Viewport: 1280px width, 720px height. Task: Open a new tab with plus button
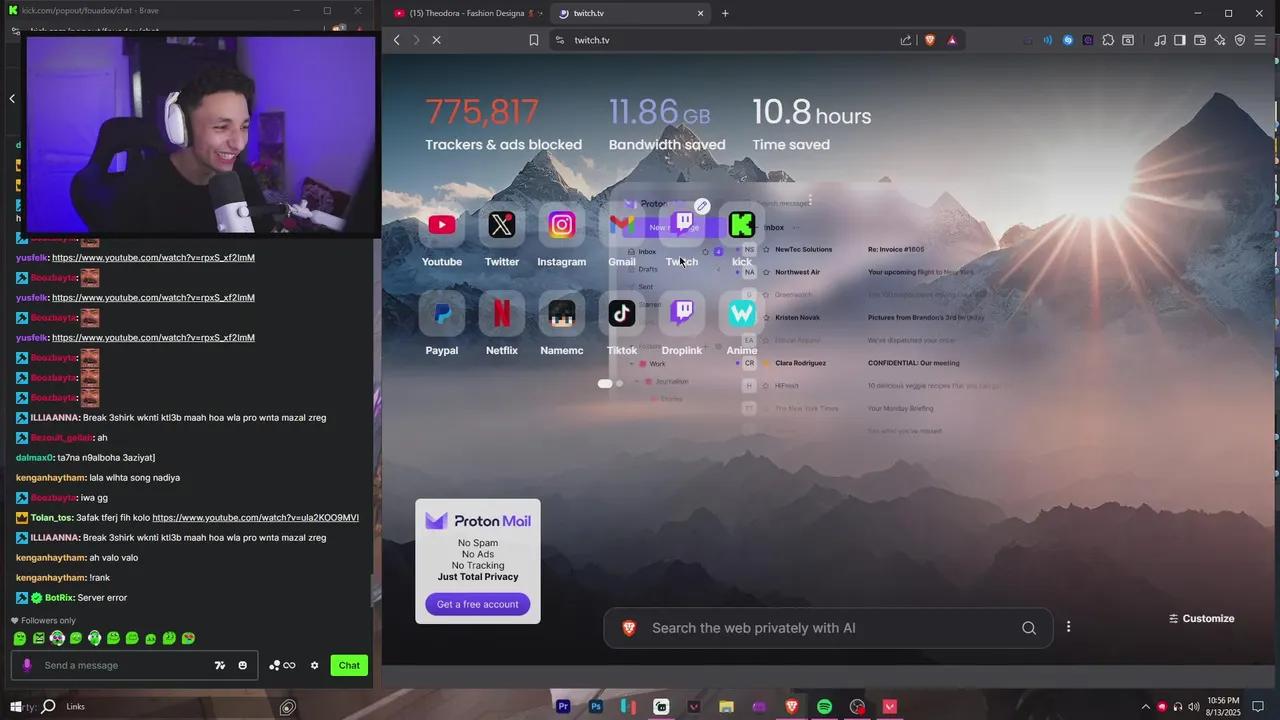[x=725, y=13]
